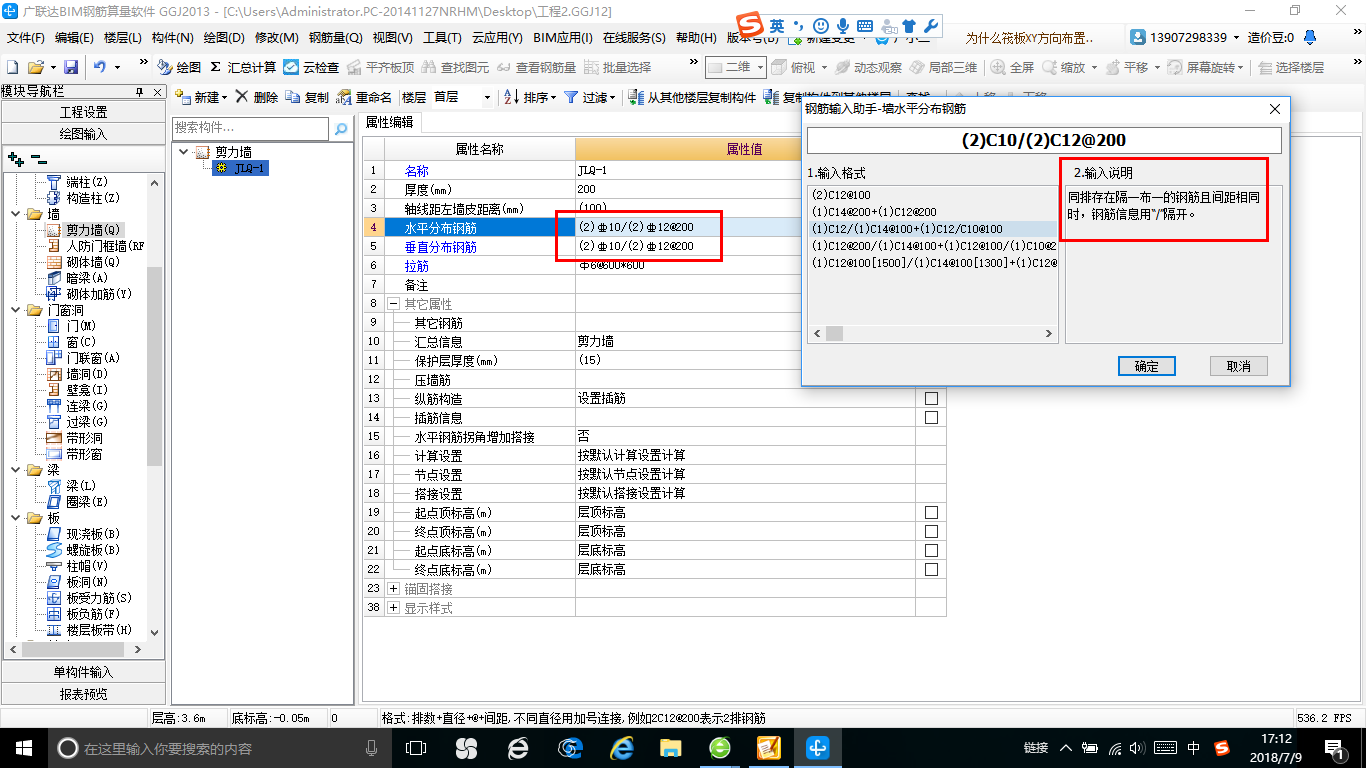Click the 重命名 rename icon

[365, 97]
